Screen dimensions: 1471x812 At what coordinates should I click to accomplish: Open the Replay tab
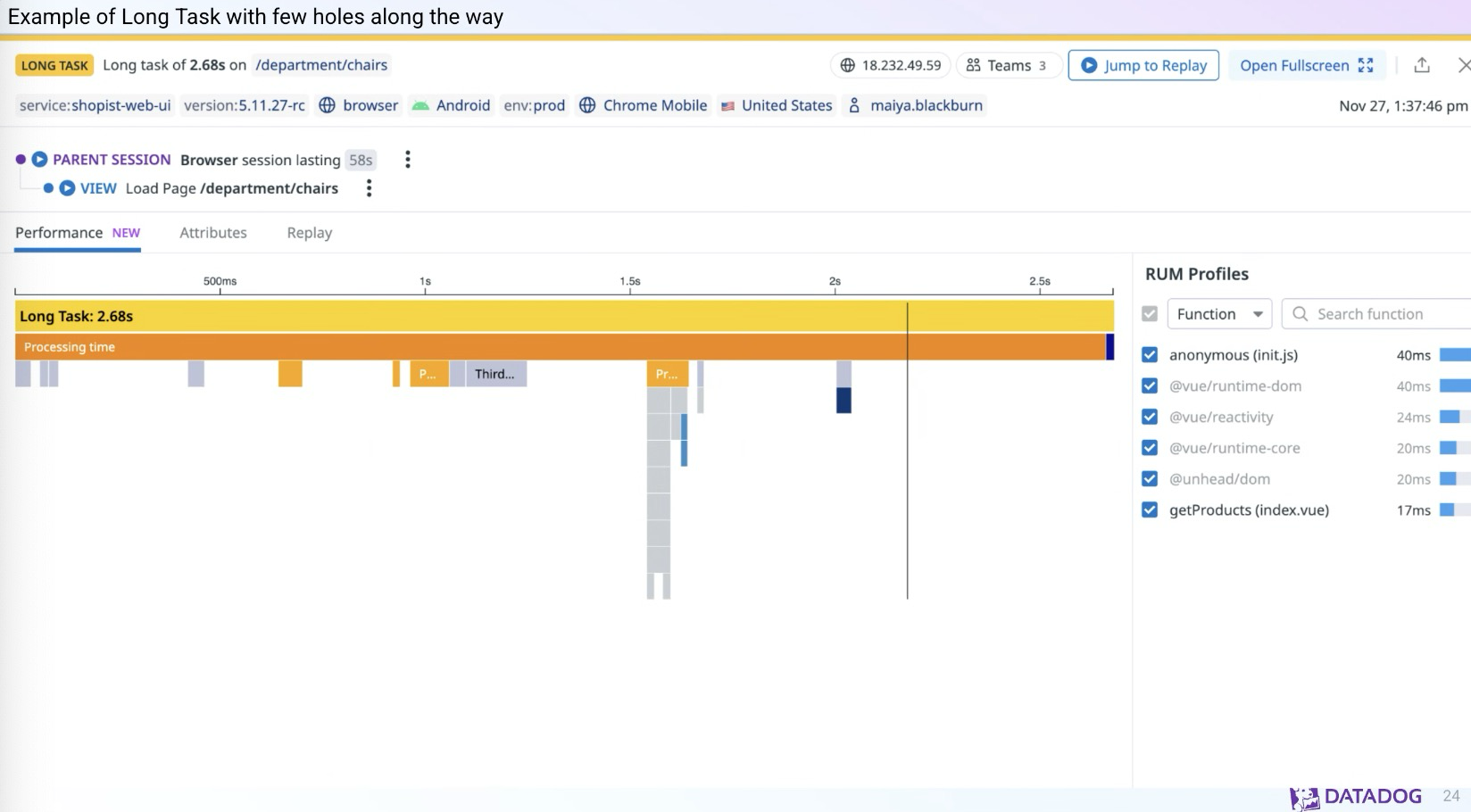click(x=309, y=233)
